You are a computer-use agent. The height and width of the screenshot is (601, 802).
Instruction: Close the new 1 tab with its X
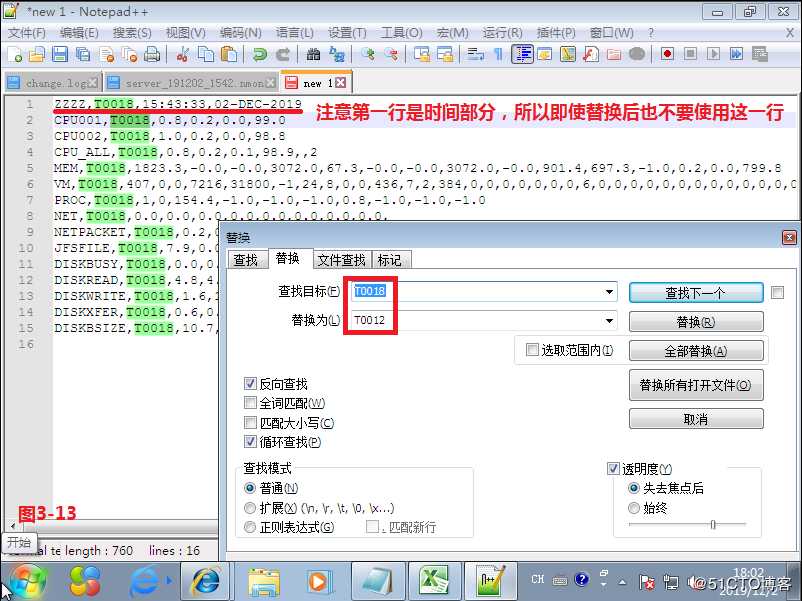click(x=341, y=82)
